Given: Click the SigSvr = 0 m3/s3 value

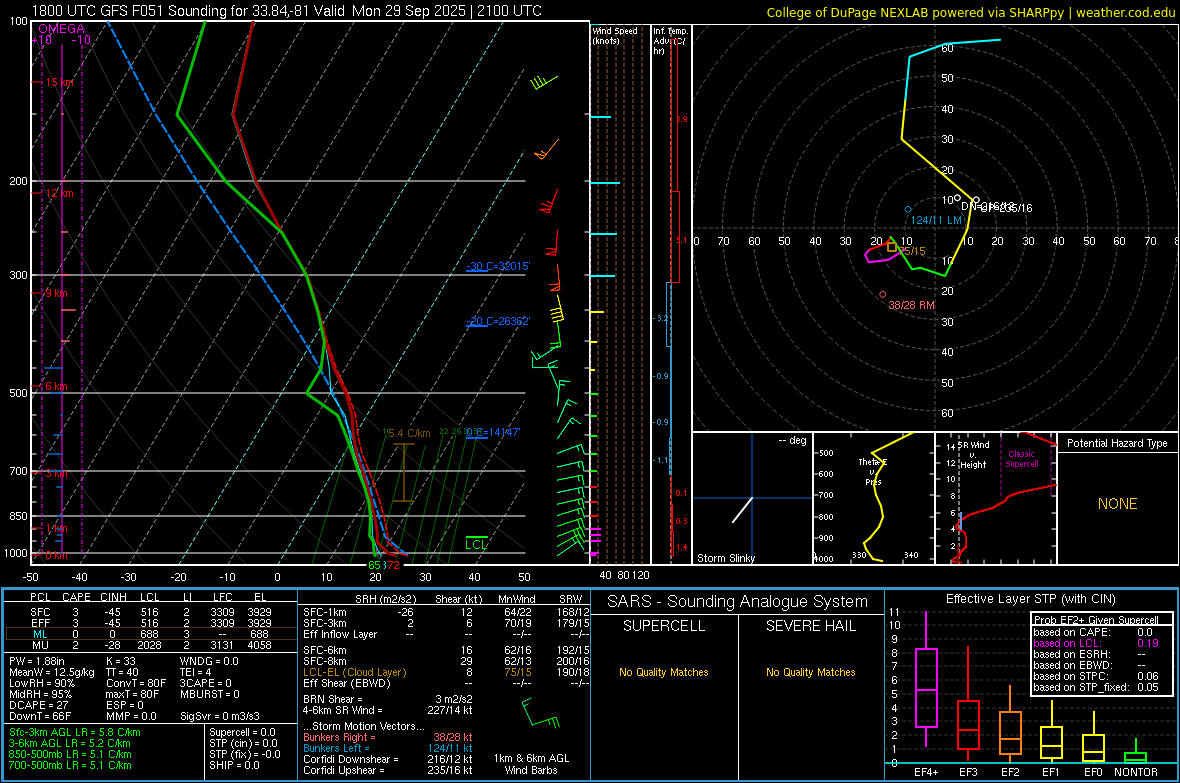Looking at the screenshot, I should point(220,717).
